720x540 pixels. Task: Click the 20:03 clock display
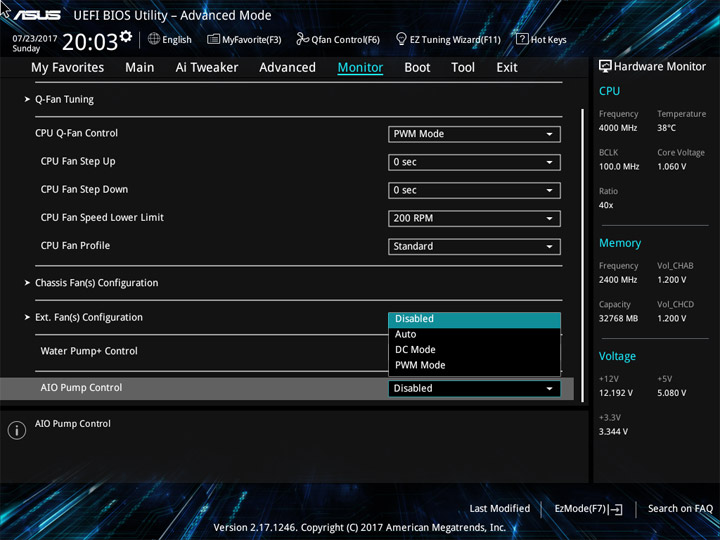[90, 42]
